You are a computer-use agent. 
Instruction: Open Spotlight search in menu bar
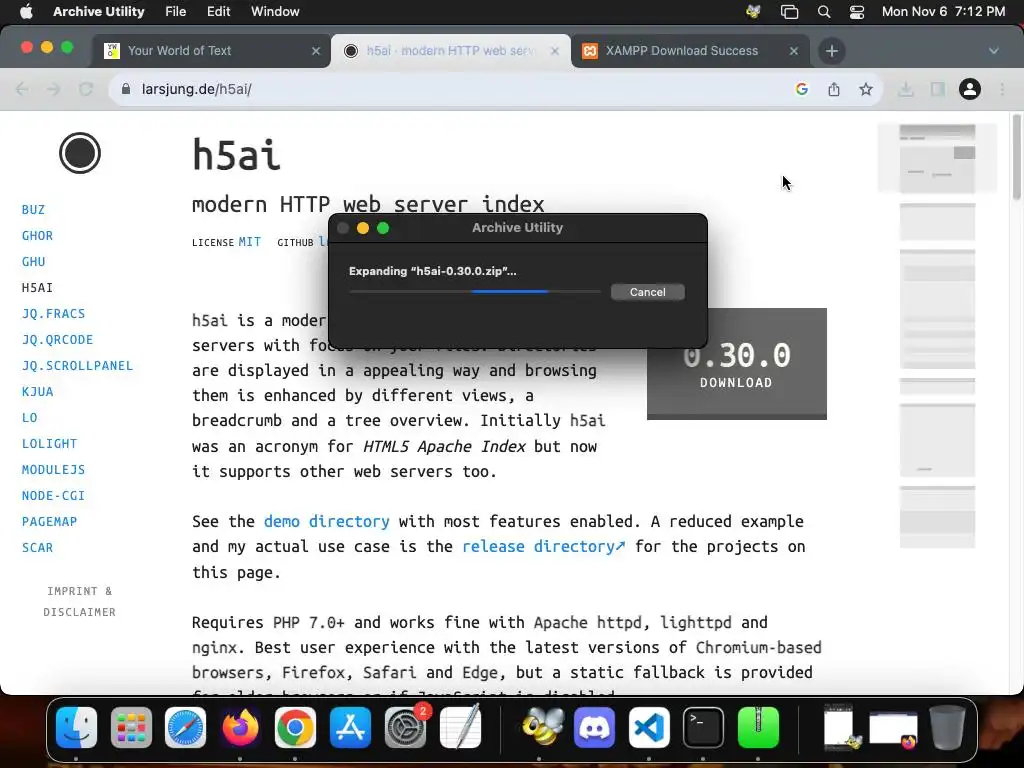(824, 11)
